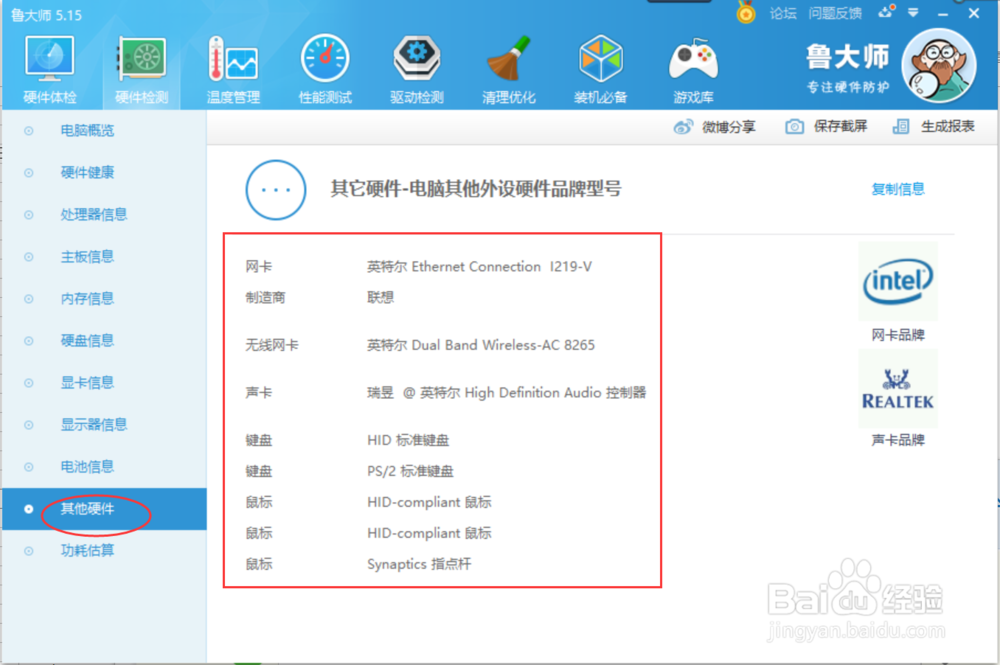Click the radio dot beside 显卡信息
This screenshot has width=1000, height=665.
[29, 383]
